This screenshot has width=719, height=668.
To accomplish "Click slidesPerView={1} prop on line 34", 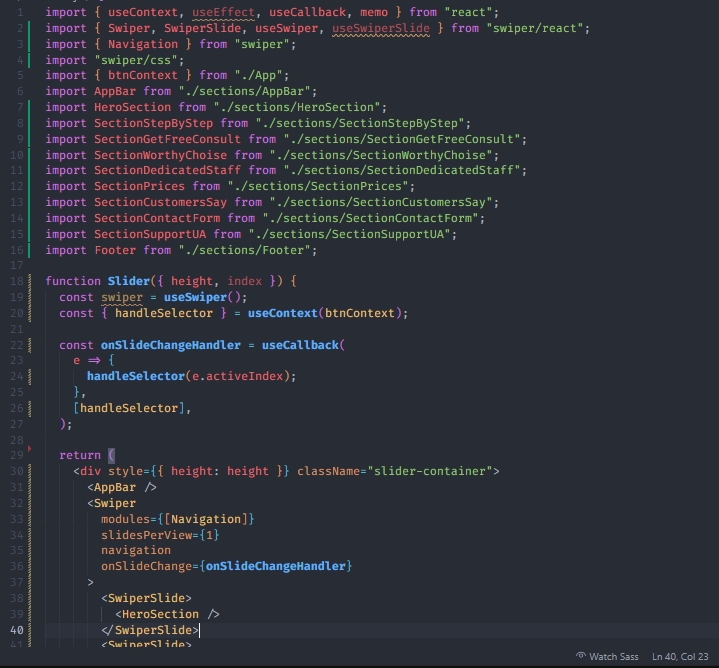I will (x=160, y=535).
